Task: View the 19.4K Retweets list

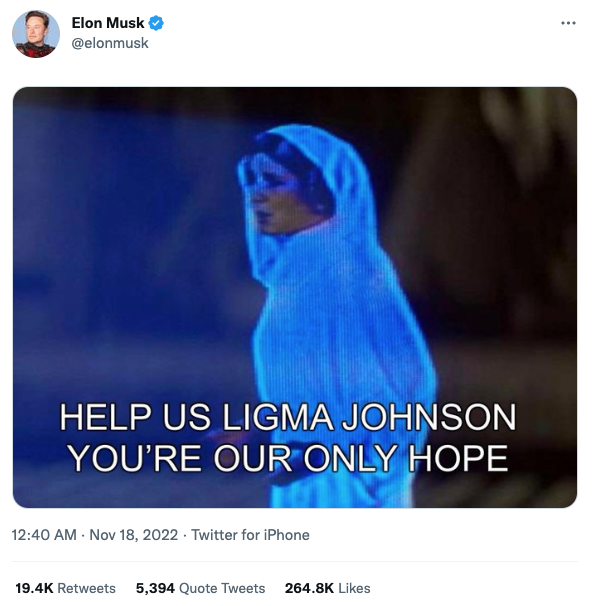Action: coord(65,588)
